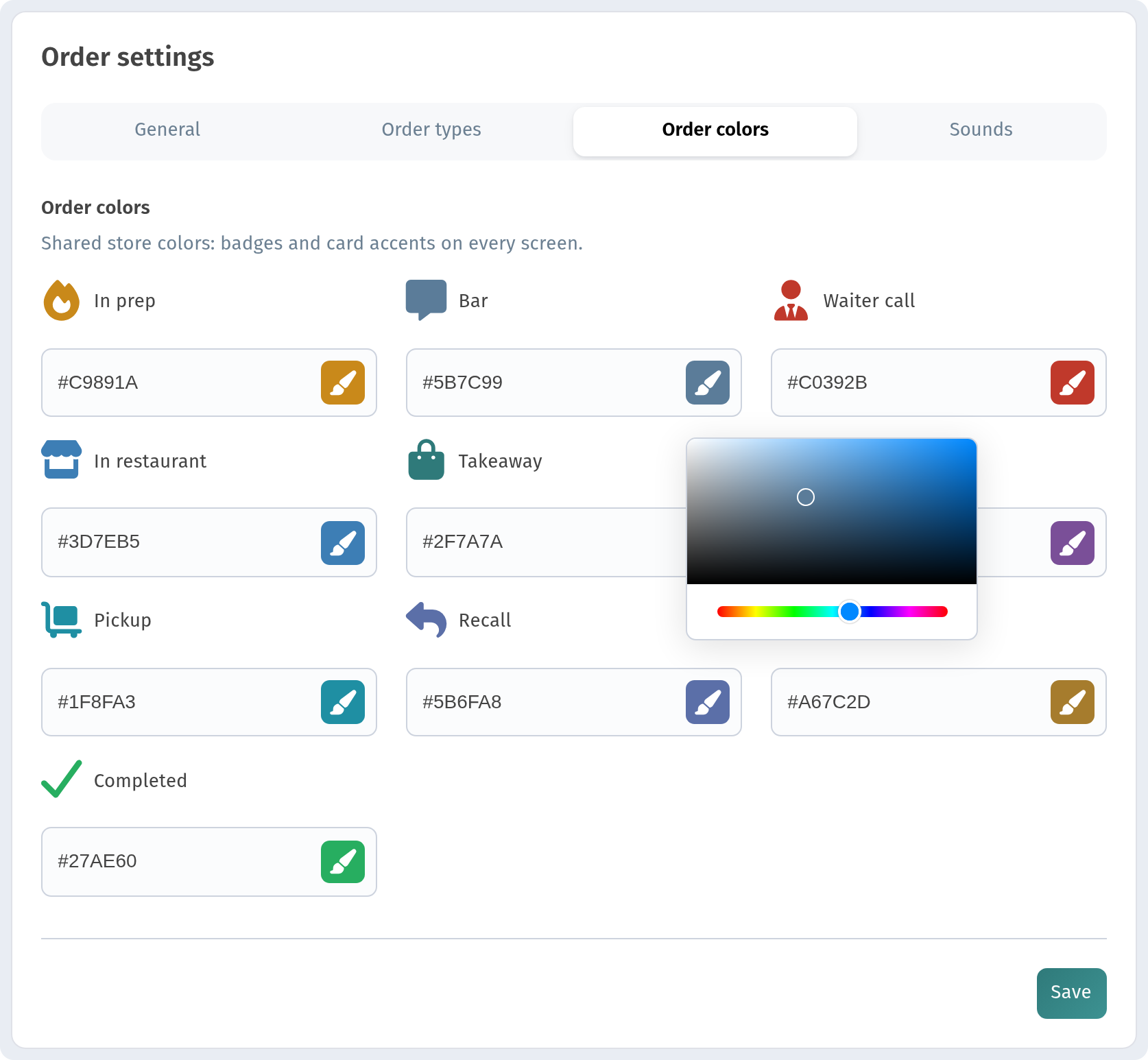The image size is (1148, 1060).
Task: Open the Sounds tab
Action: coord(981,130)
